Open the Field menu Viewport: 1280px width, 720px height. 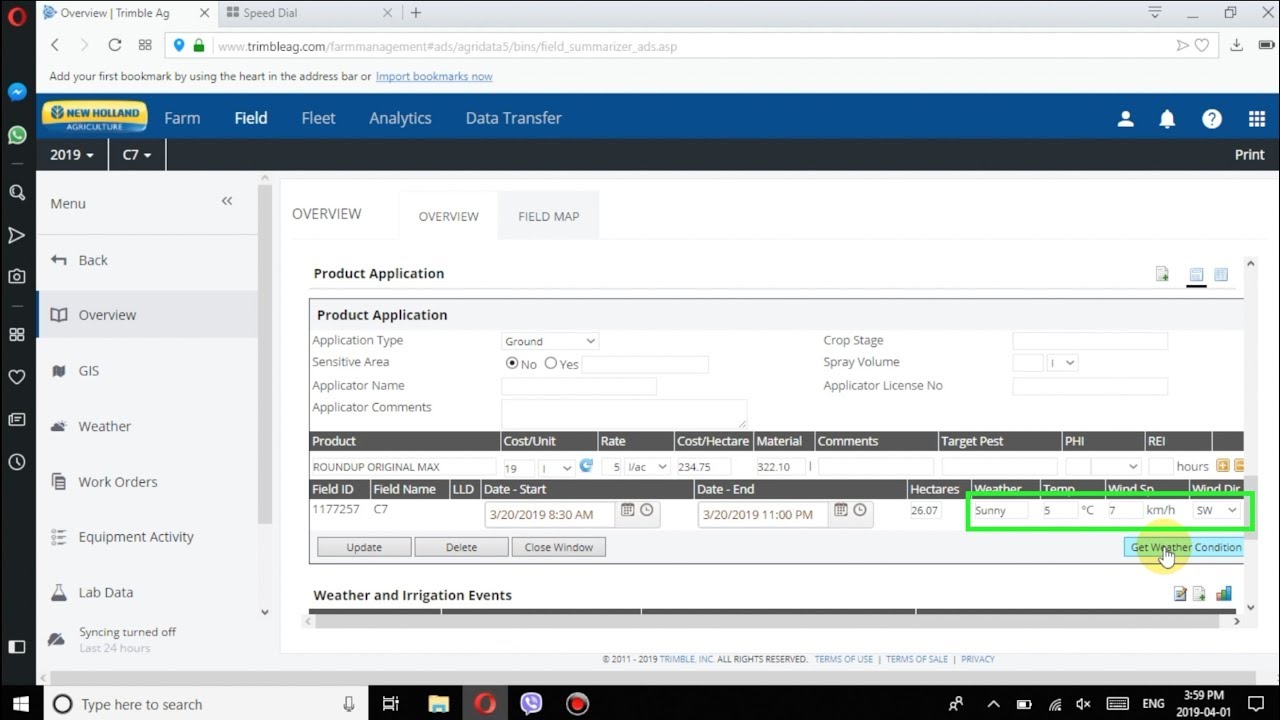click(251, 118)
